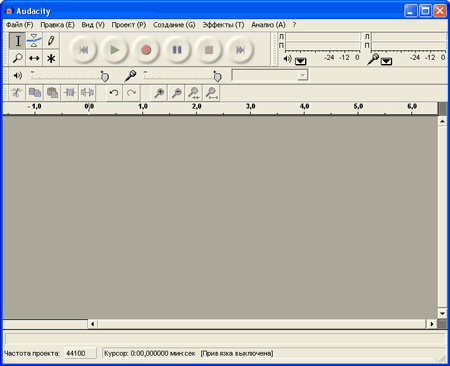Click the Курсор position status text

click(150, 353)
